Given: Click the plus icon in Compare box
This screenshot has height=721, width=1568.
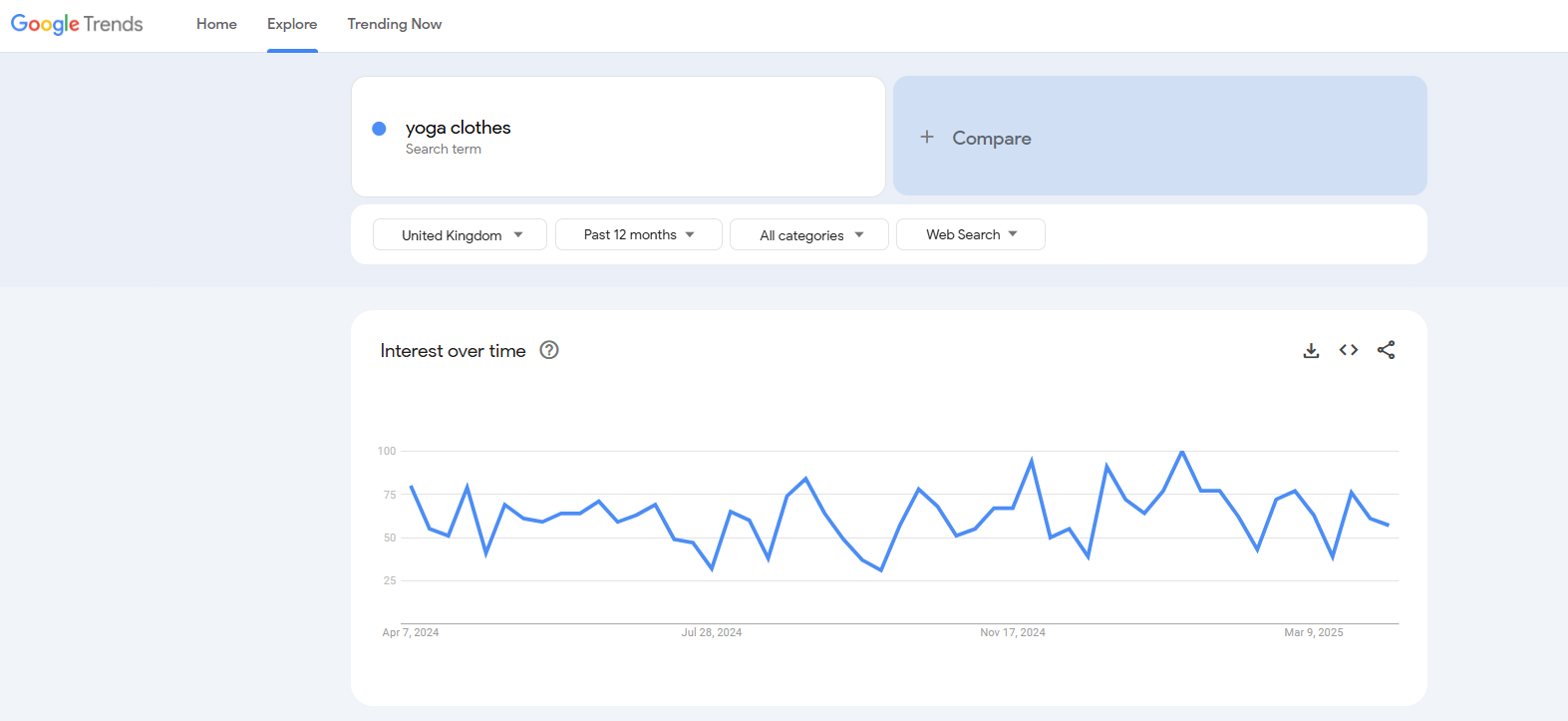Looking at the screenshot, I should tap(927, 137).
